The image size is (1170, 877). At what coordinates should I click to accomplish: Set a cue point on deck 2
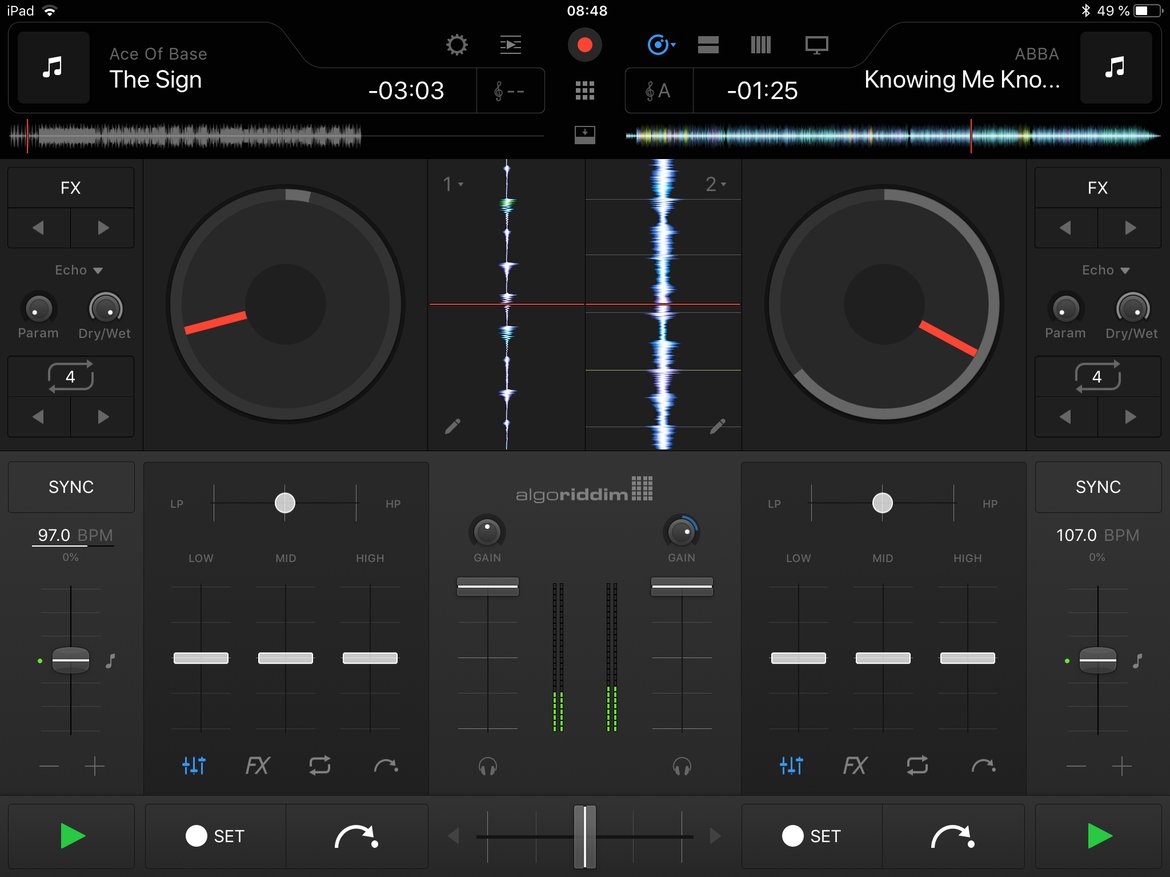pos(812,836)
